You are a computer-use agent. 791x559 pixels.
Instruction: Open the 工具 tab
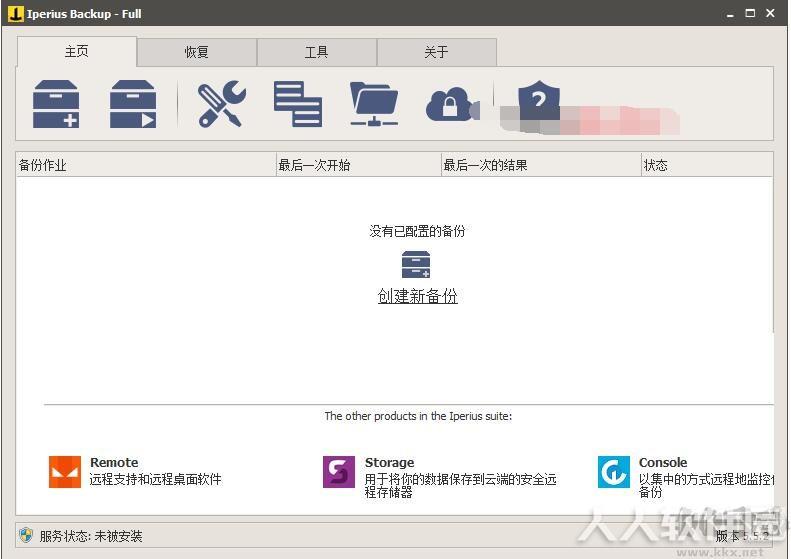[317, 52]
